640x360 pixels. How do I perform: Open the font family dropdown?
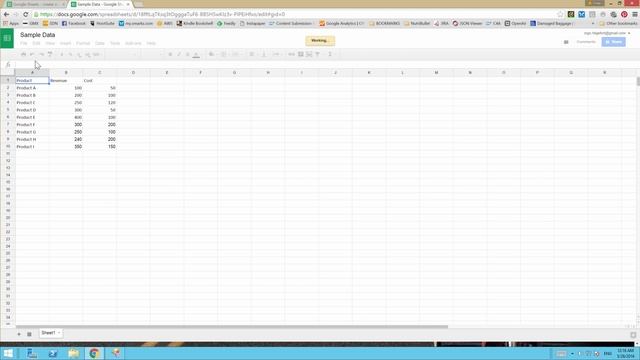coord(122,54)
